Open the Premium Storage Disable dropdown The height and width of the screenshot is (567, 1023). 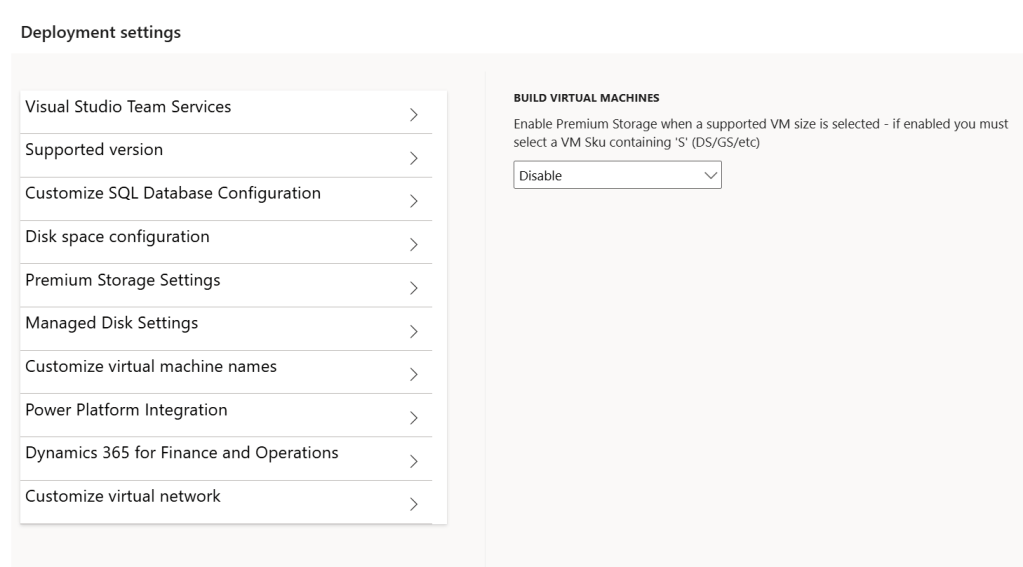coord(616,176)
